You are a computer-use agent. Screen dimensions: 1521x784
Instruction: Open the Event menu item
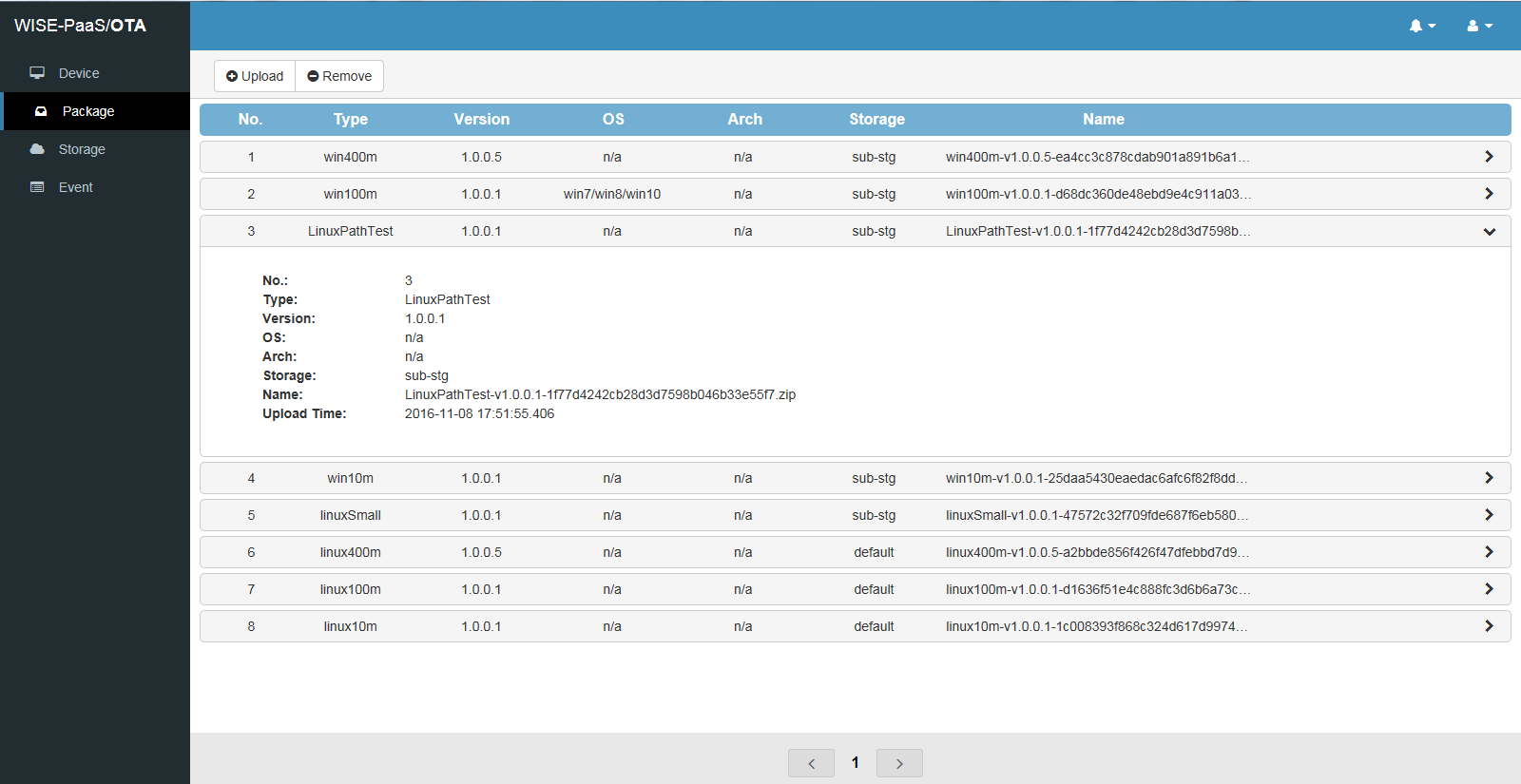coord(76,187)
